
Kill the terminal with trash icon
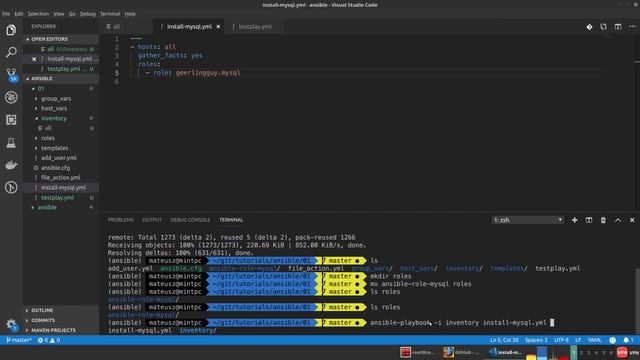coord(603,220)
